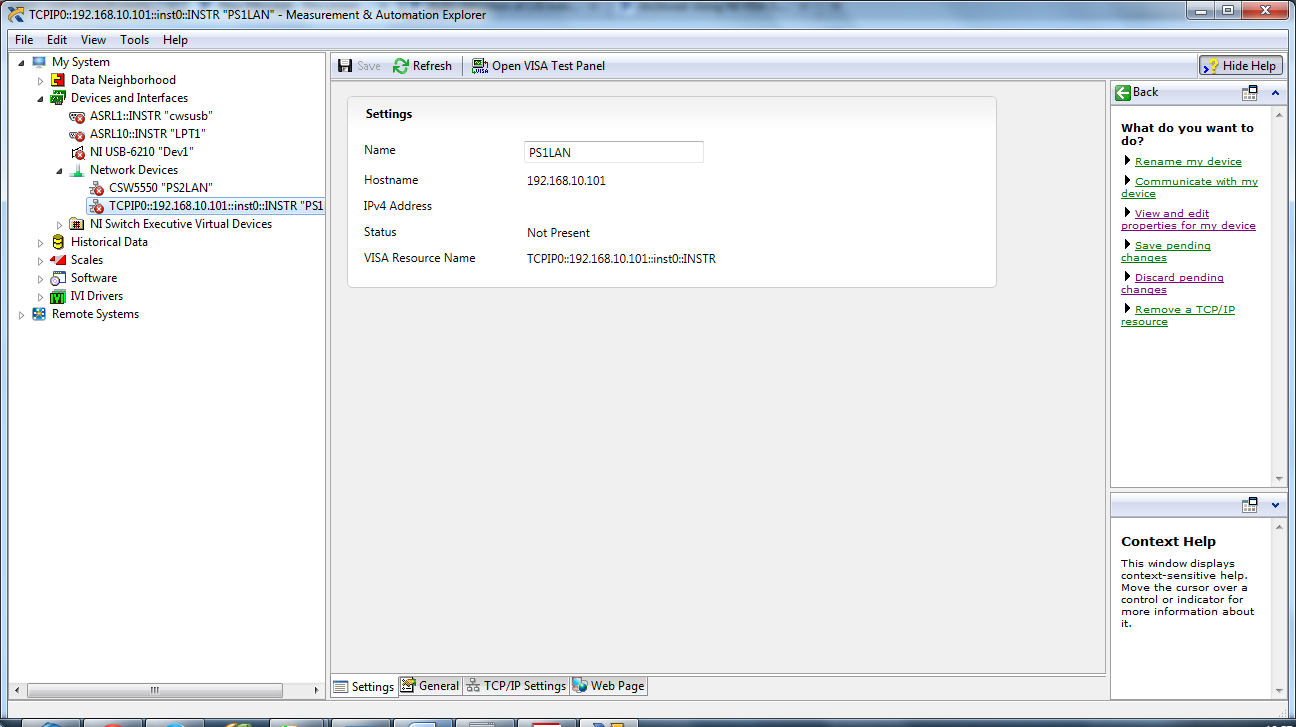The width and height of the screenshot is (1296, 727).
Task: Click the CSW5550 PS2LAN device icon
Action: (x=96, y=188)
